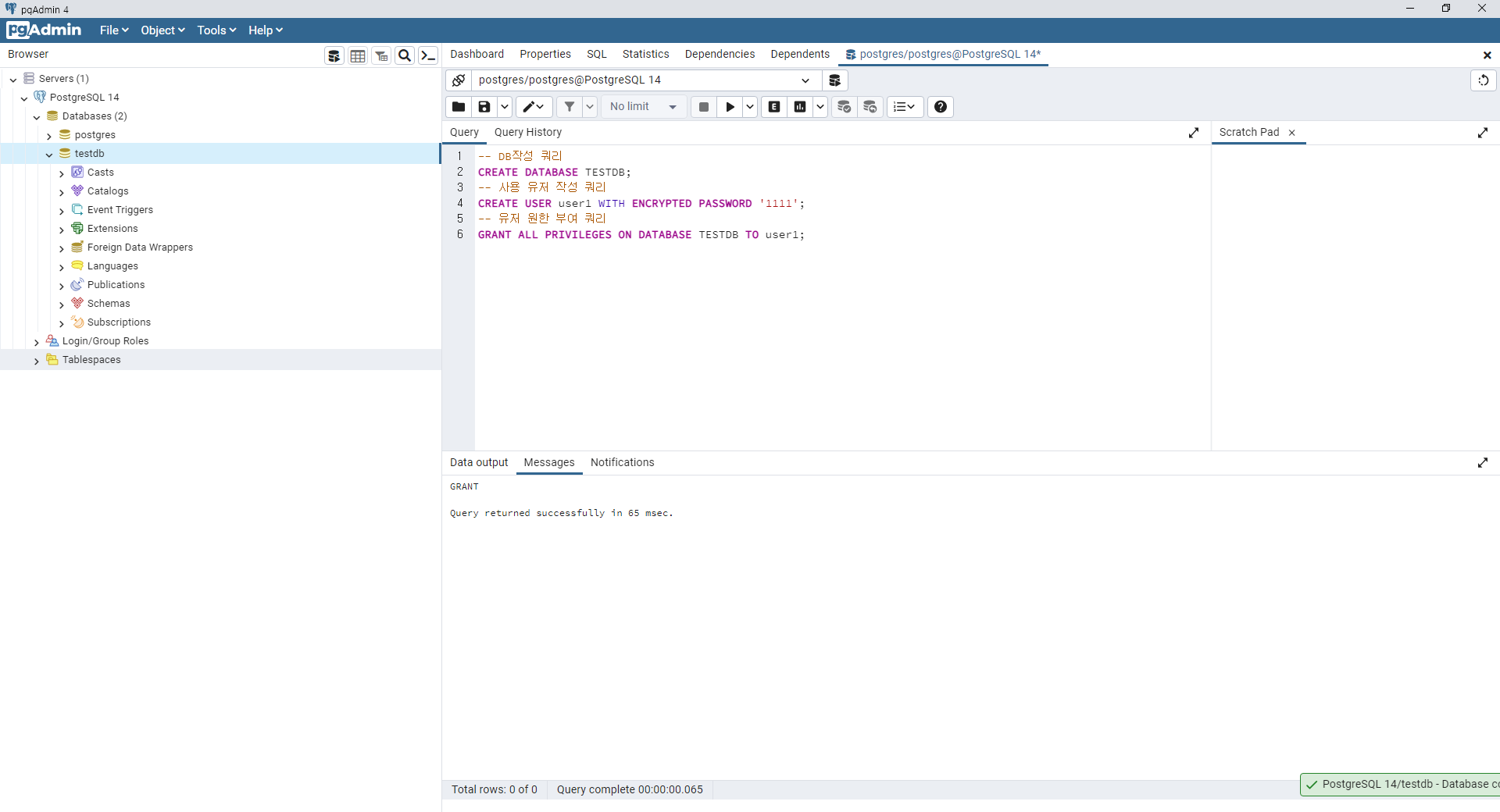This screenshot has width=1500, height=812.
Task: Select the Subscriptions tree item
Action: click(119, 322)
